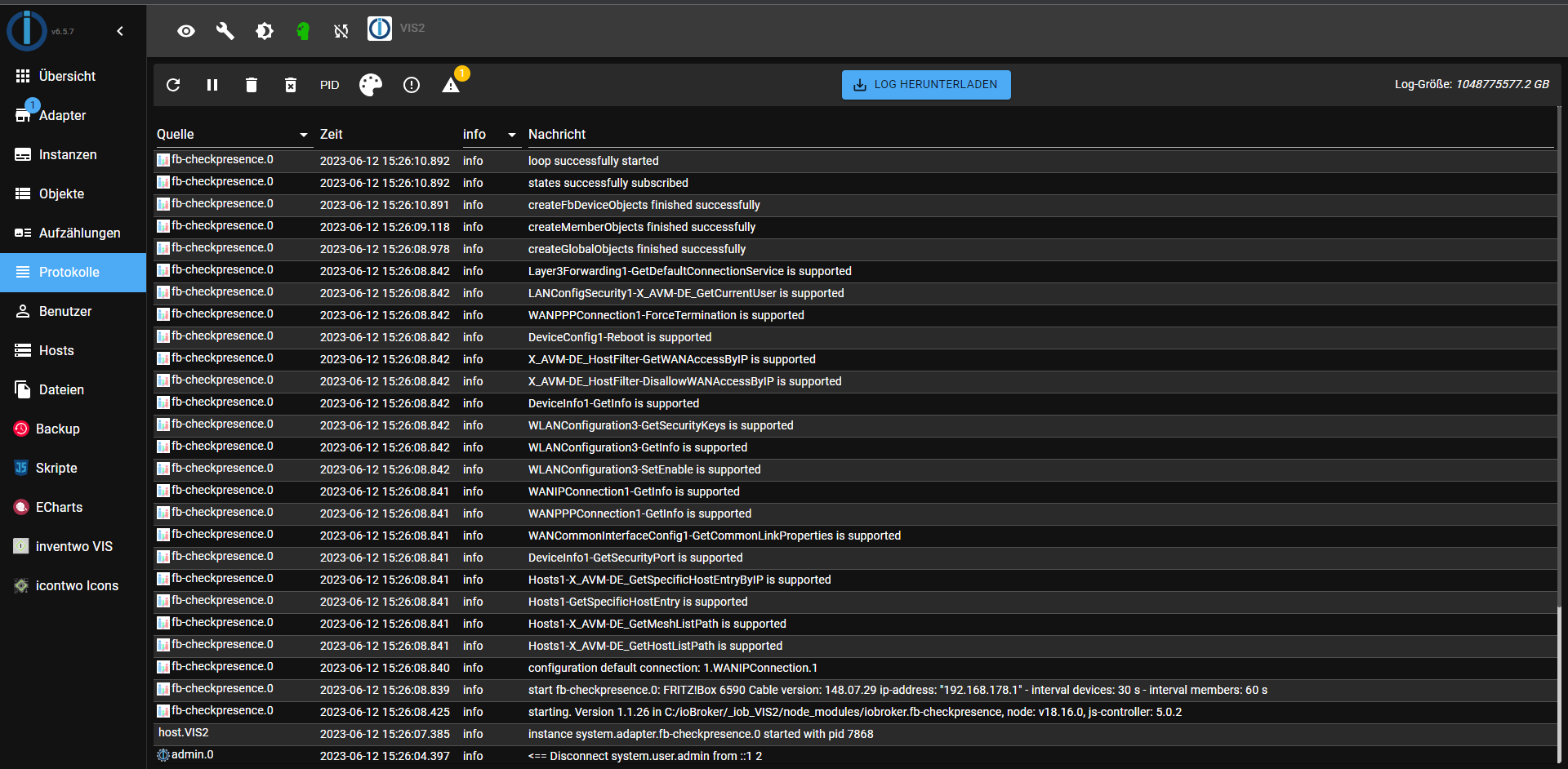Click the Adapter store icon with badge
This screenshot has height=769, width=1568.
tap(23, 115)
